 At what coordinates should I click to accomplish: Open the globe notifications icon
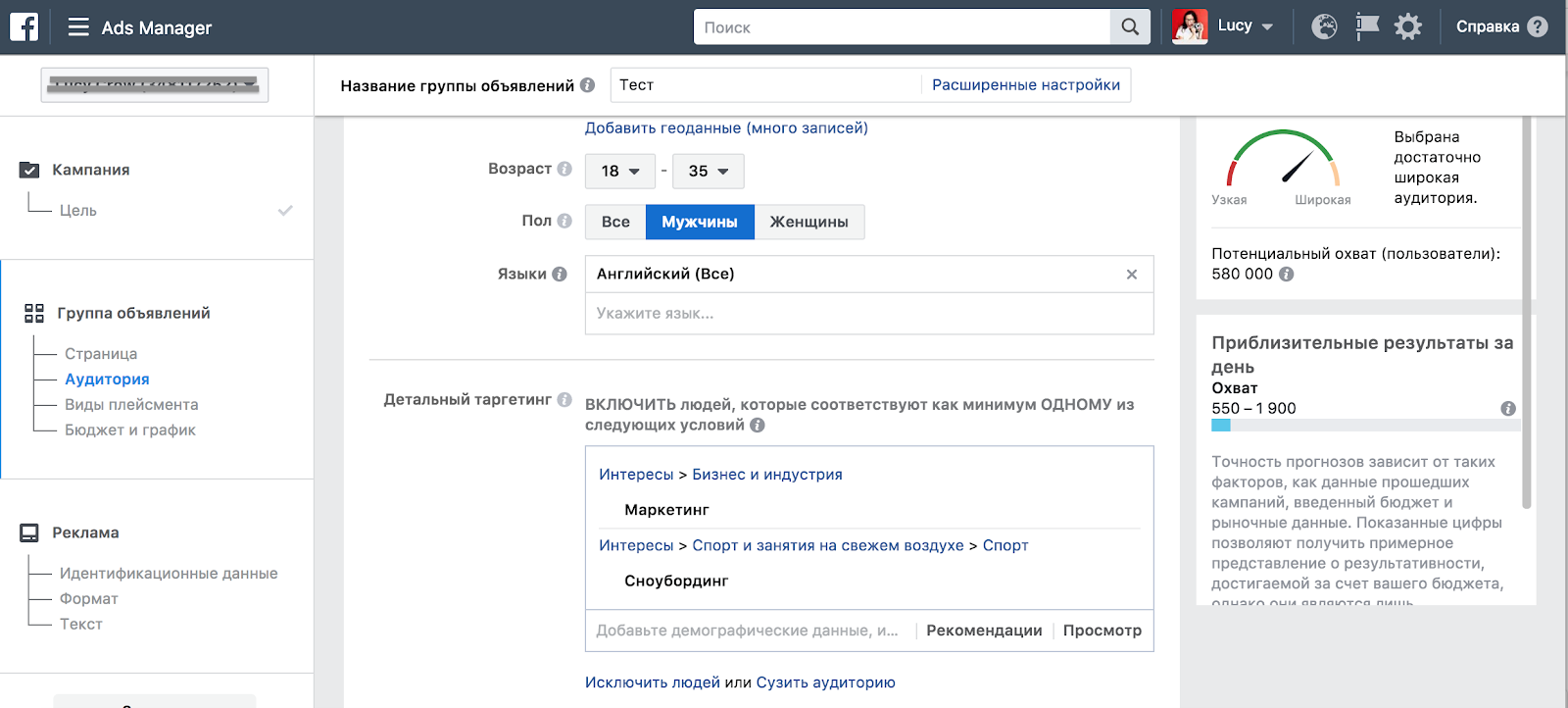click(x=1324, y=26)
